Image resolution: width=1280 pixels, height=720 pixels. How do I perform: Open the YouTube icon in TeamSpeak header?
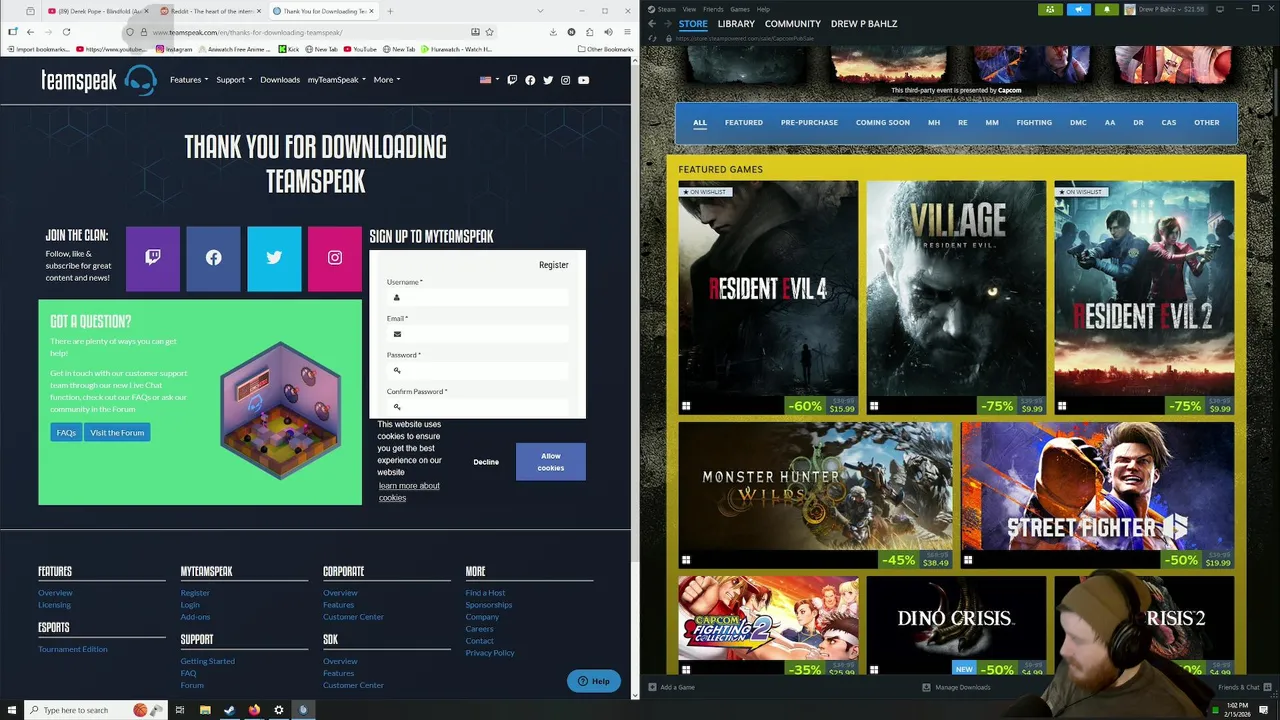point(583,80)
